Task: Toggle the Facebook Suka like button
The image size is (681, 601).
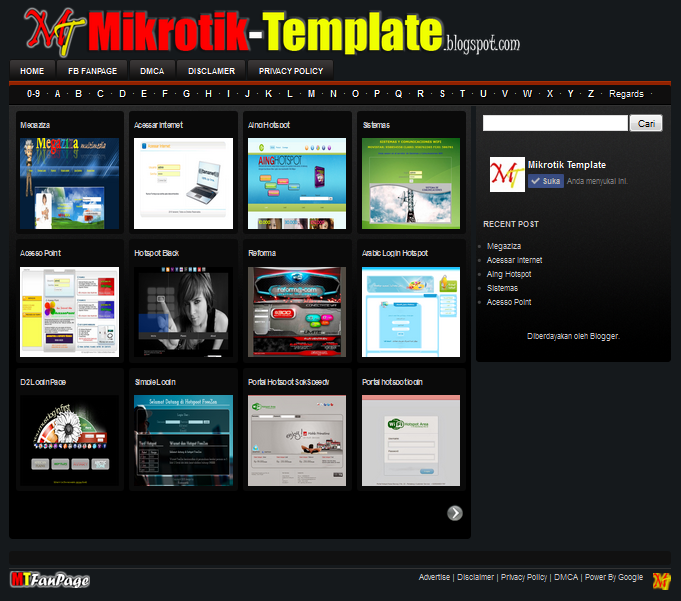Action: coord(546,181)
